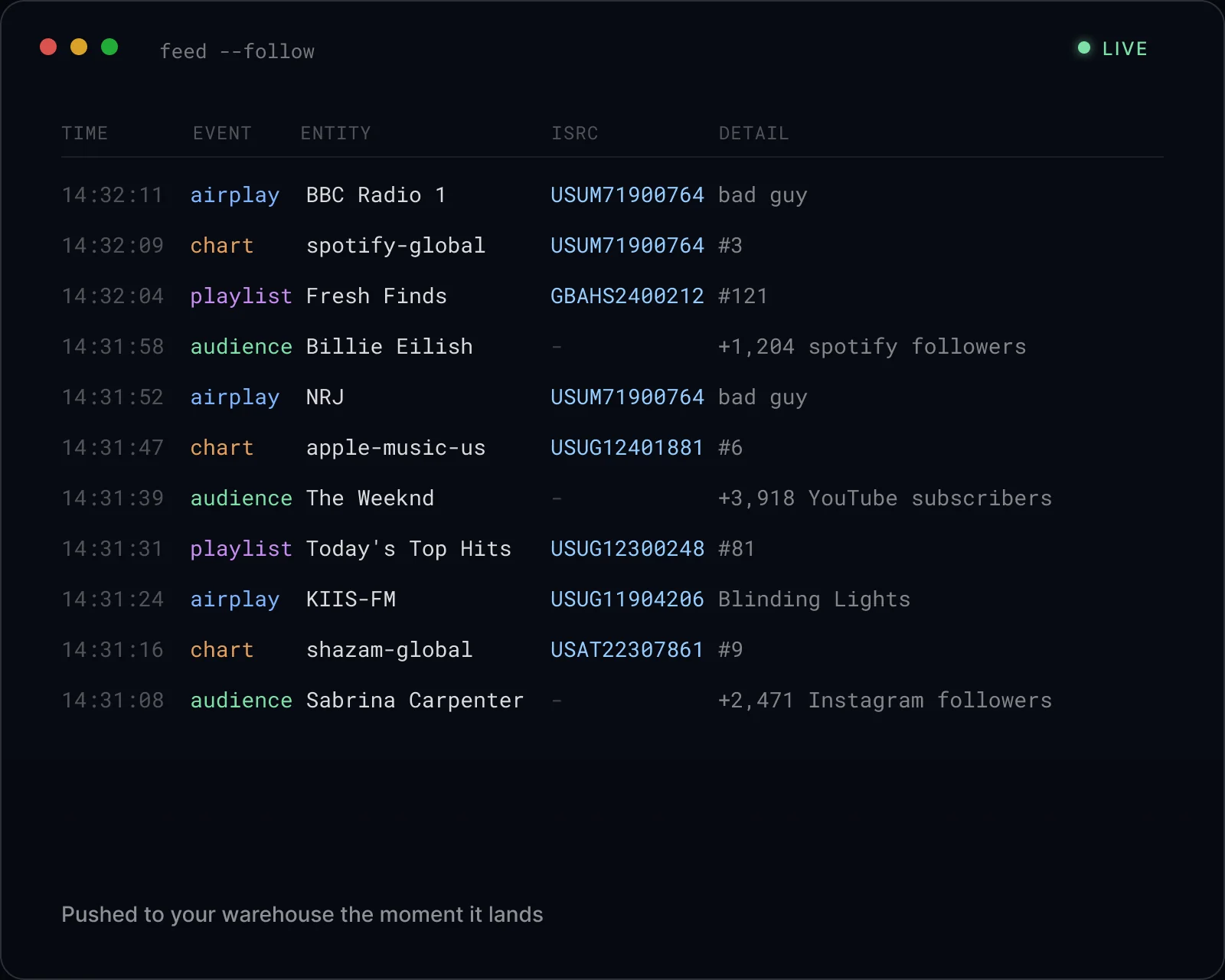Image resolution: width=1225 pixels, height=980 pixels.
Task: Click the chart event in the apple-music-us row
Action: click(222, 448)
